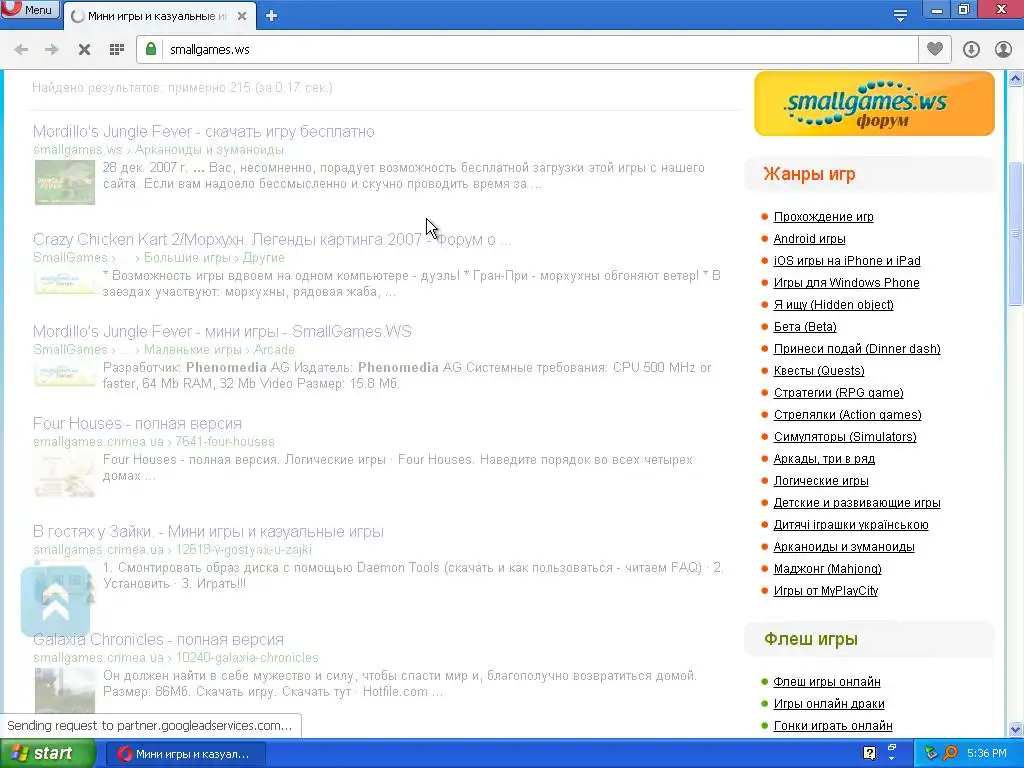Click the scrollbar up arrow
The image size is (1024, 768).
(1016, 79)
